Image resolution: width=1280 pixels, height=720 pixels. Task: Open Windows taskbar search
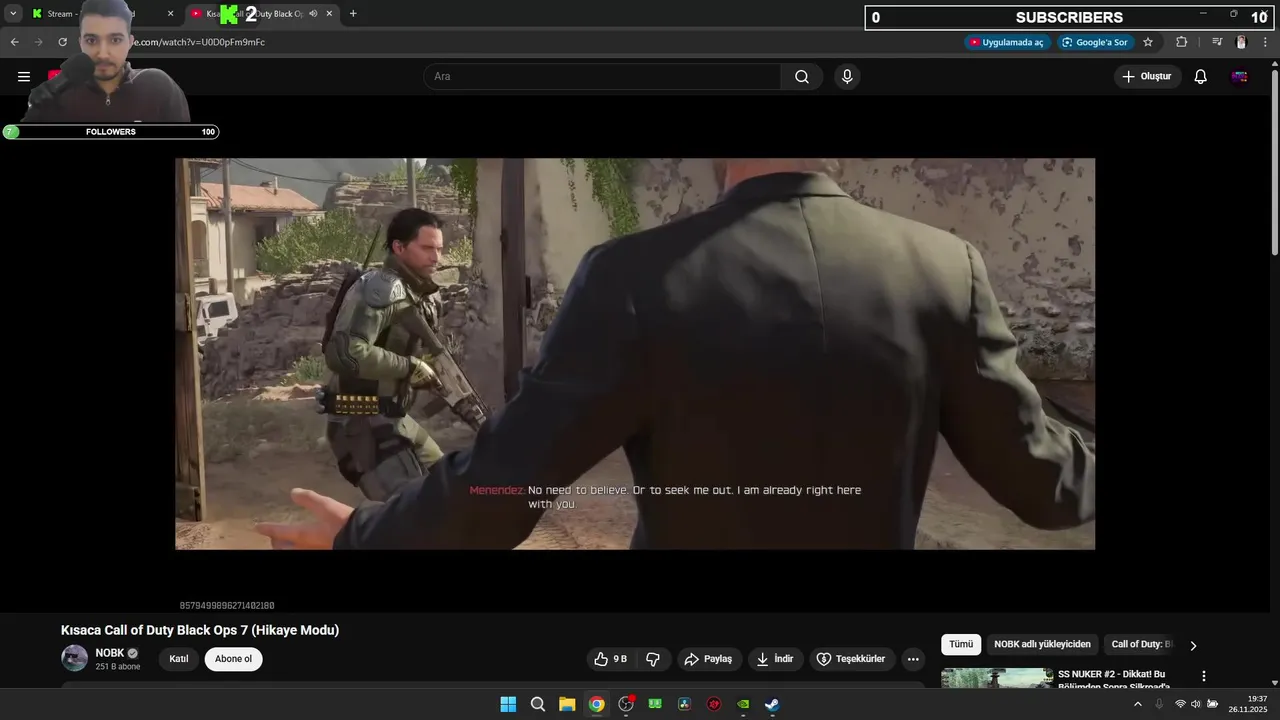coord(538,704)
